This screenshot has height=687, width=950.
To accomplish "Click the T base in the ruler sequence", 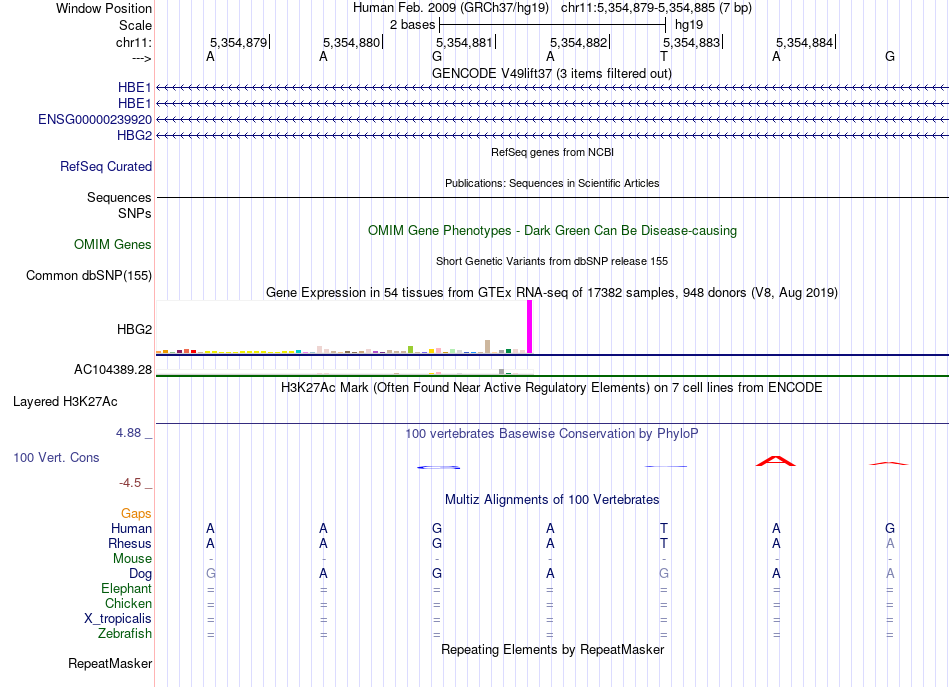I will pyautogui.click(x=663, y=56).
